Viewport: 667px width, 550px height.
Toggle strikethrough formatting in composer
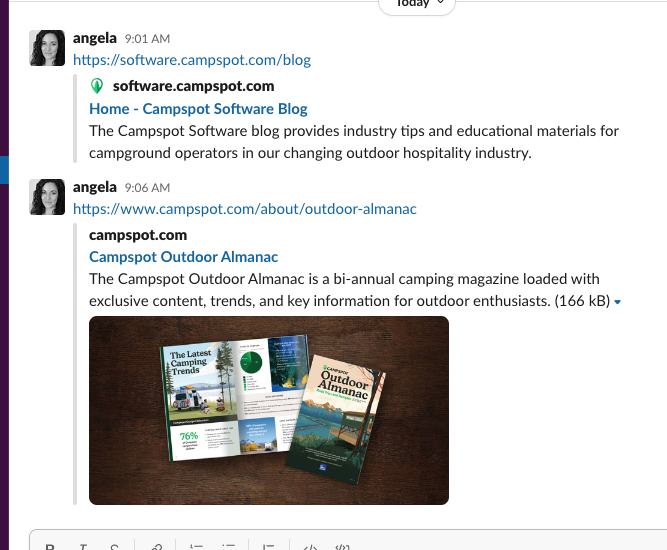click(x=114, y=547)
